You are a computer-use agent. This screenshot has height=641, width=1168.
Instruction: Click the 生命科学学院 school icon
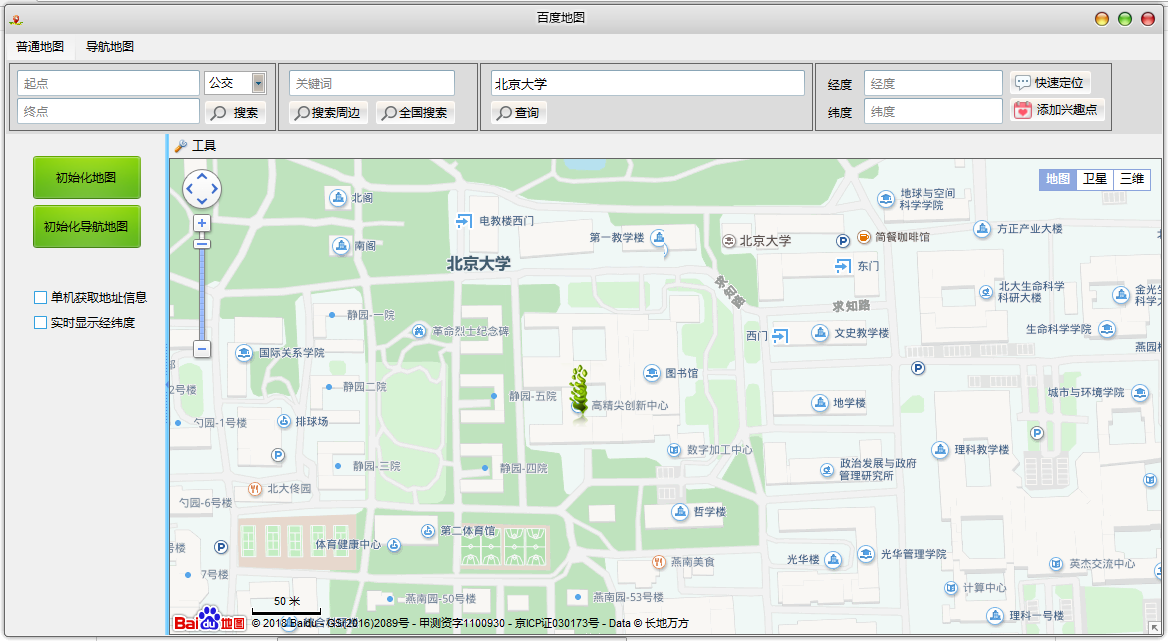click(1107, 329)
